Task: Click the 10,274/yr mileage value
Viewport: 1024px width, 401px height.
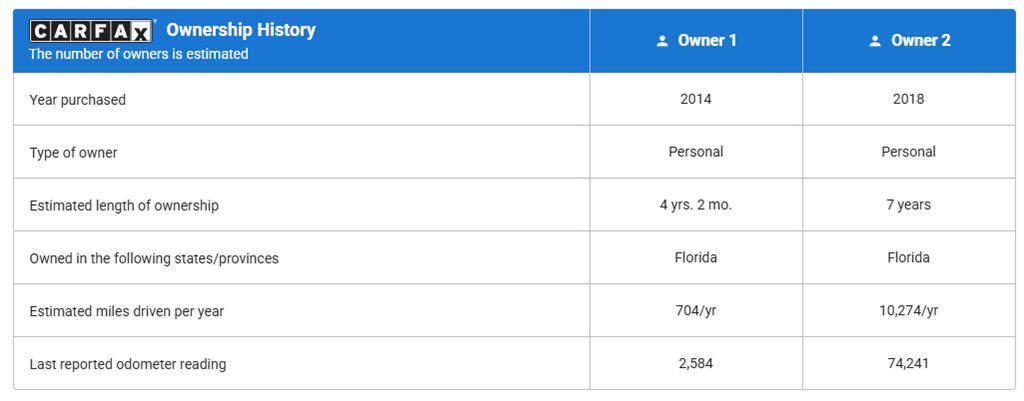Action: tap(908, 311)
